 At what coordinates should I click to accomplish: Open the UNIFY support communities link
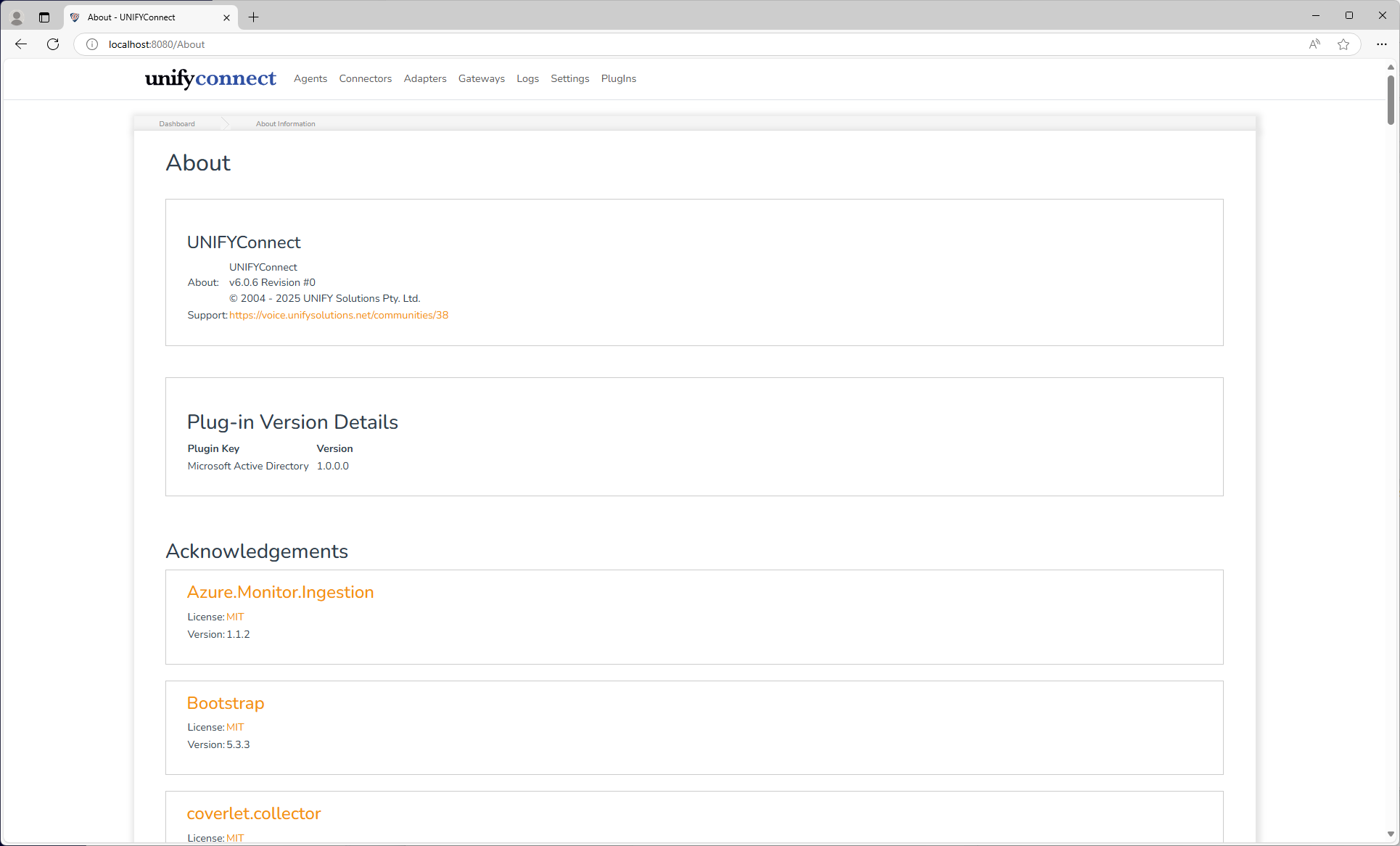click(x=339, y=315)
